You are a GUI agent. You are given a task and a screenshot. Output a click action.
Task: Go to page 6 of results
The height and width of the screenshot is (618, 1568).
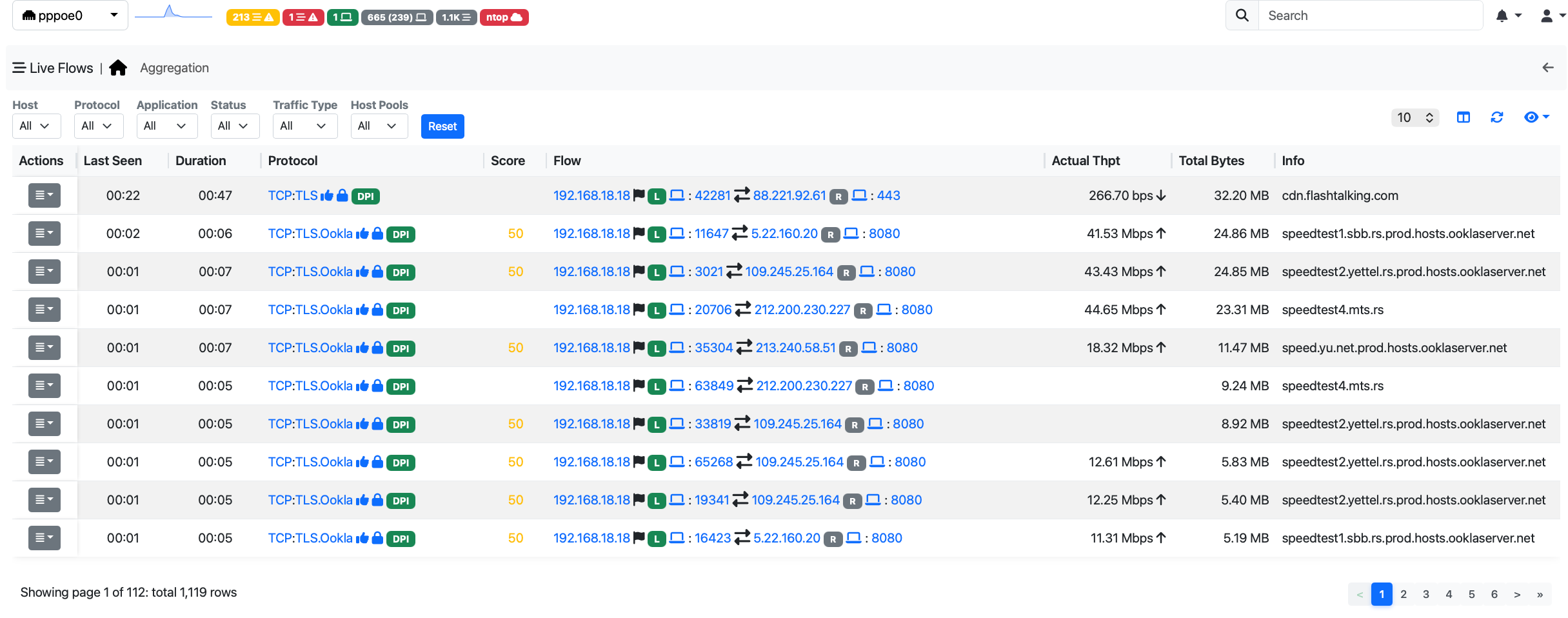pos(1494,594)
